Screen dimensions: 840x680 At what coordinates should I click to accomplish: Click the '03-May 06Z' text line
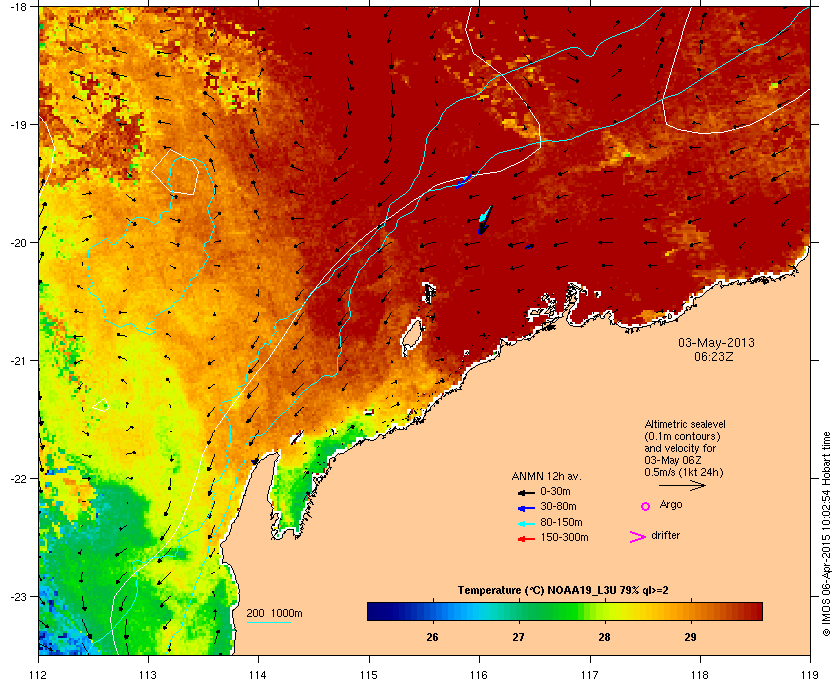(x=673, y=460)
